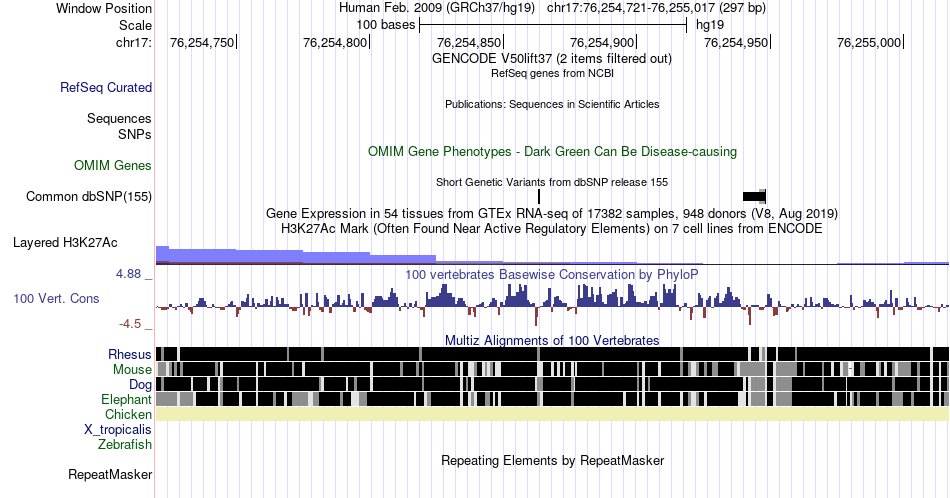Click Publications: Sequences in Scientific Articles title

(x=552, y=104)
